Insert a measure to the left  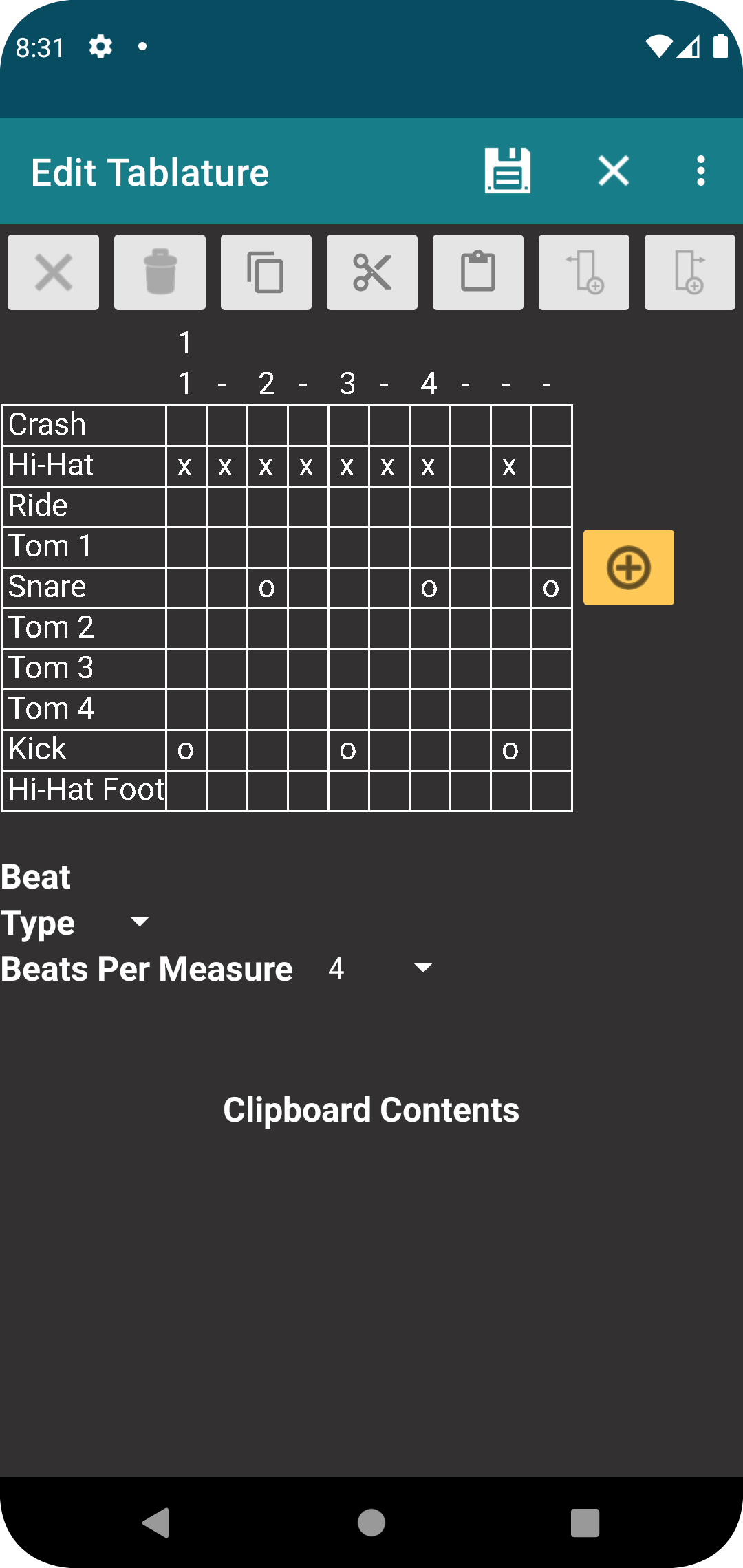(583, 272)
